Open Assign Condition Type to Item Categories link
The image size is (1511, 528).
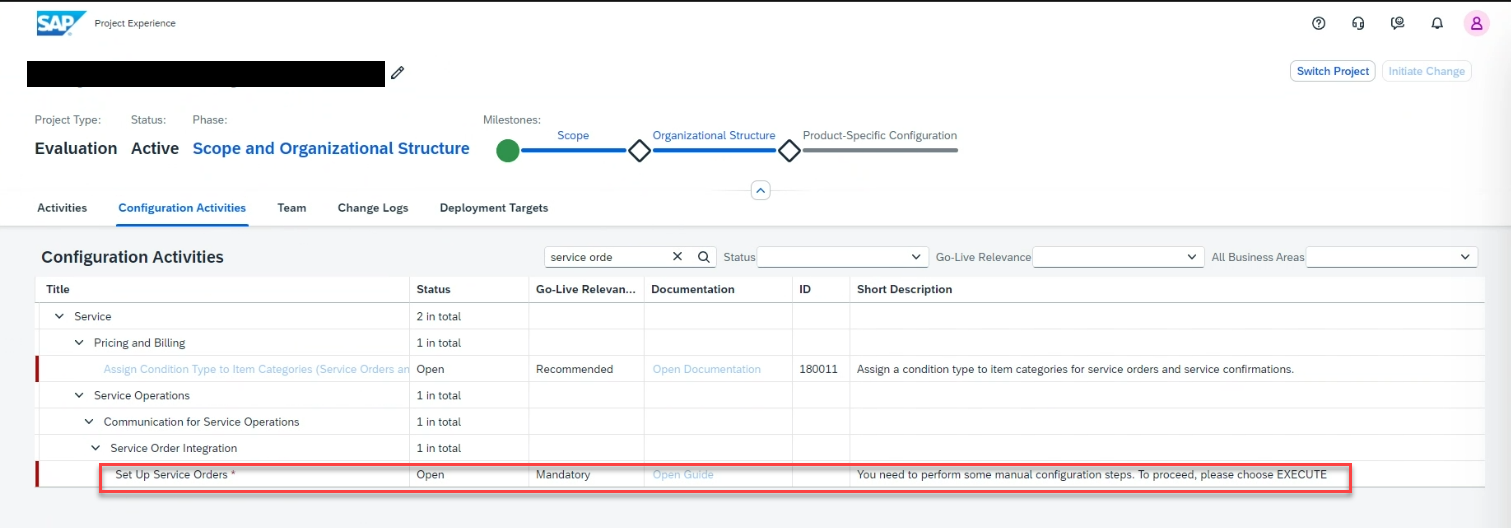click(x=257, y=369)
